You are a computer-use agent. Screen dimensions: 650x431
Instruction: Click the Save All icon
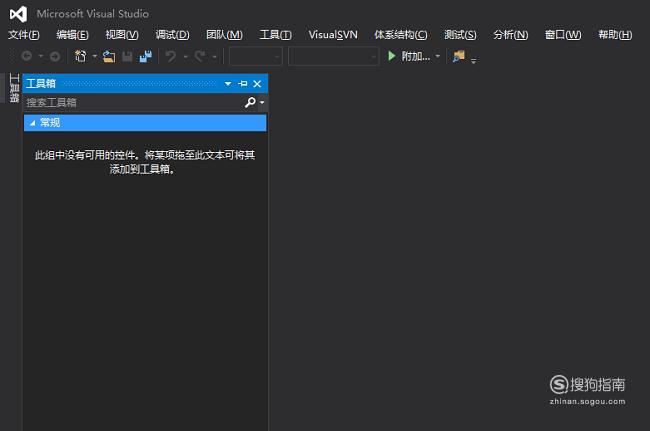coord(146,56)
